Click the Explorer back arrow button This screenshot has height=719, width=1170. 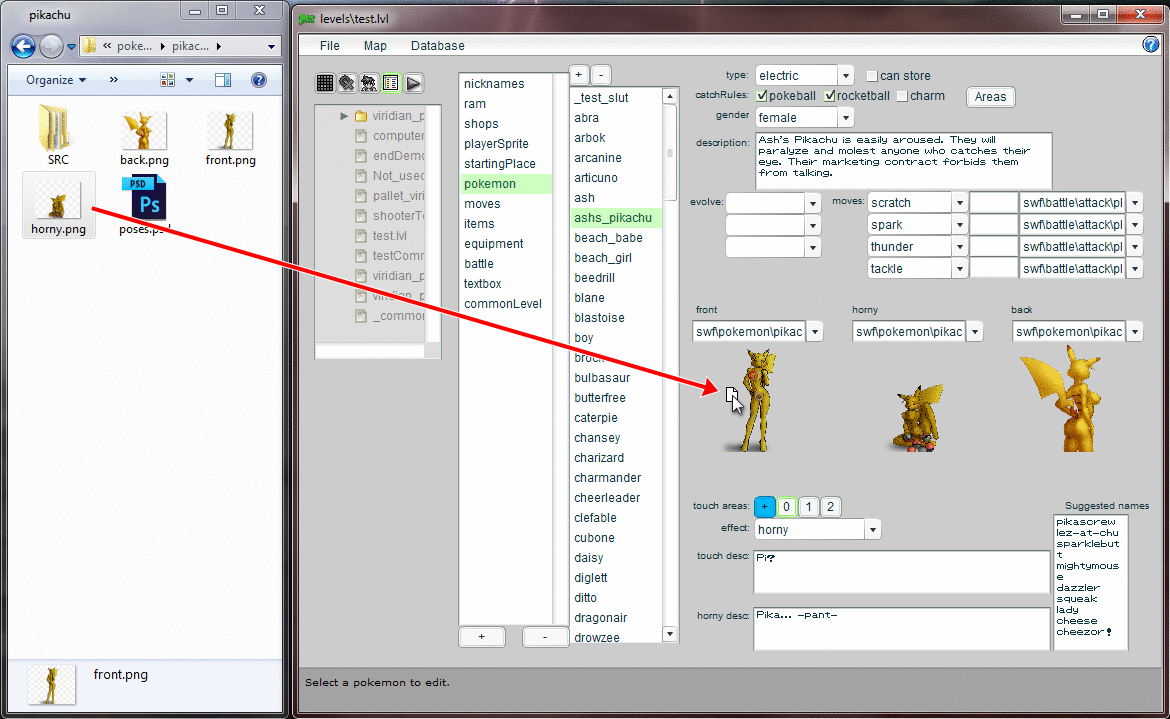(x=23, y=46)
